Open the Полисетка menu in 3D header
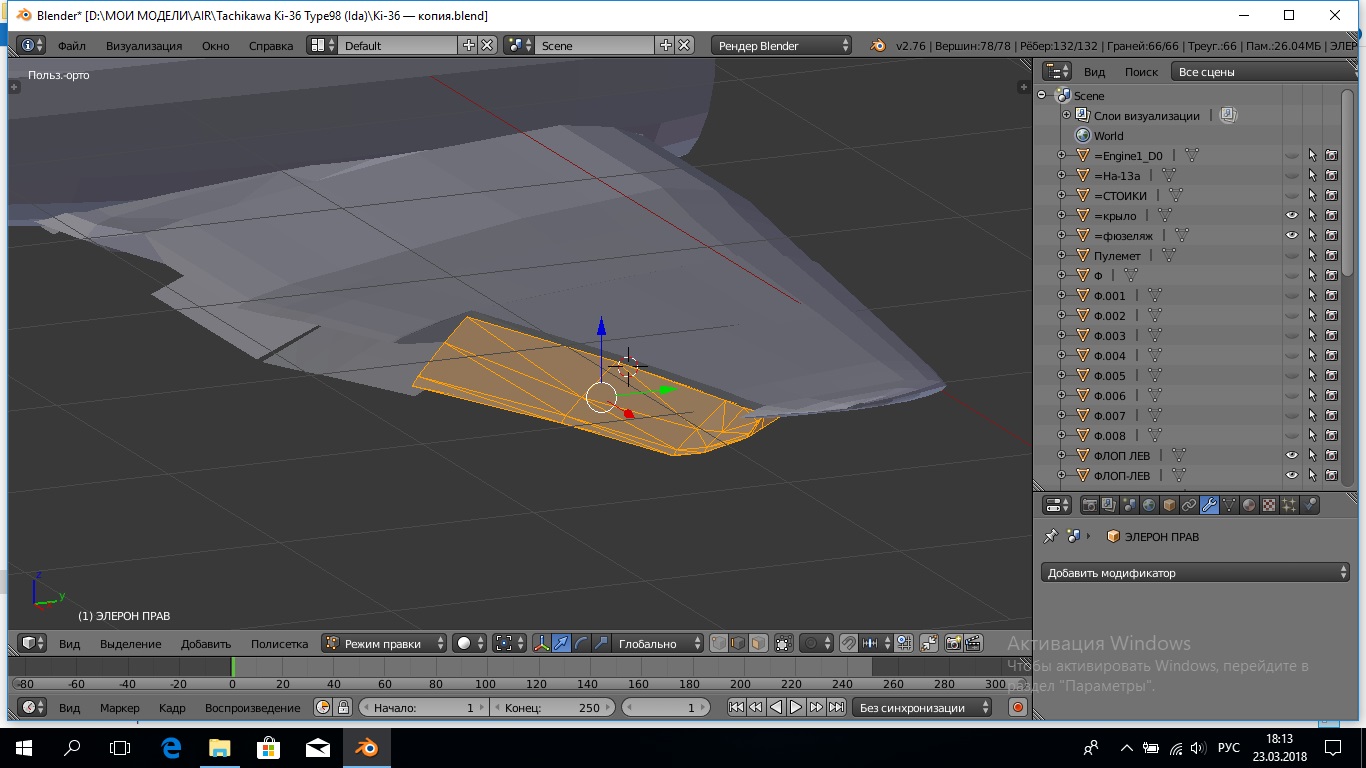The height and width of the screenshot is (768, 1366). (x=279, y=644)
